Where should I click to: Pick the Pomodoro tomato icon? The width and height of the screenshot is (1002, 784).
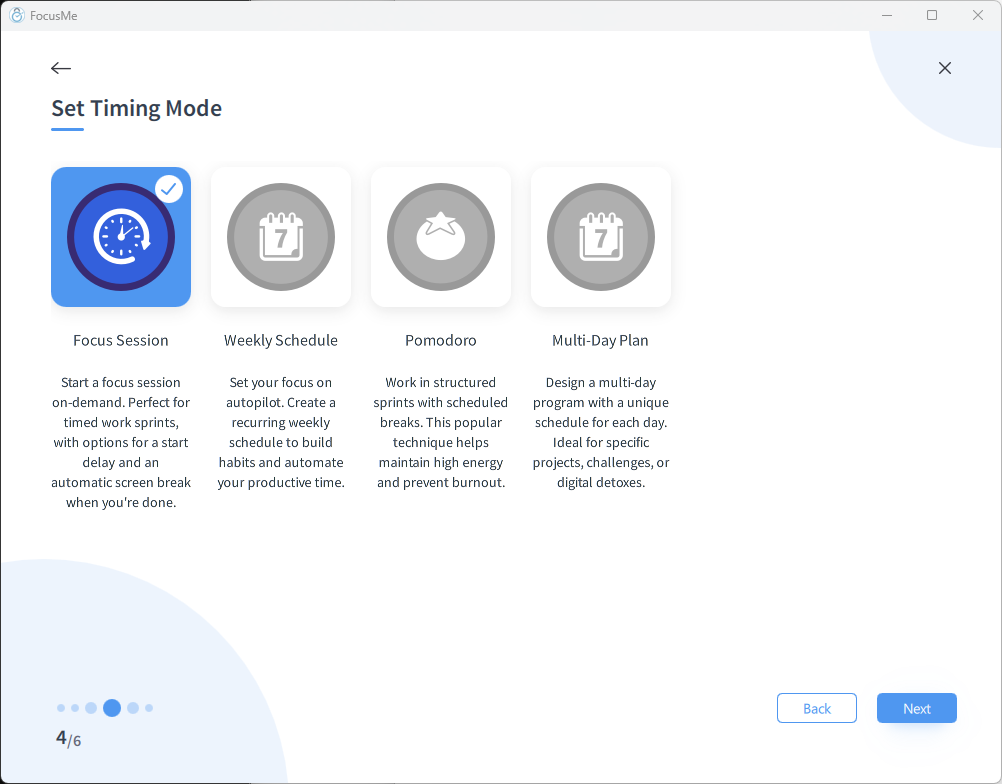(x=441, y=237)
